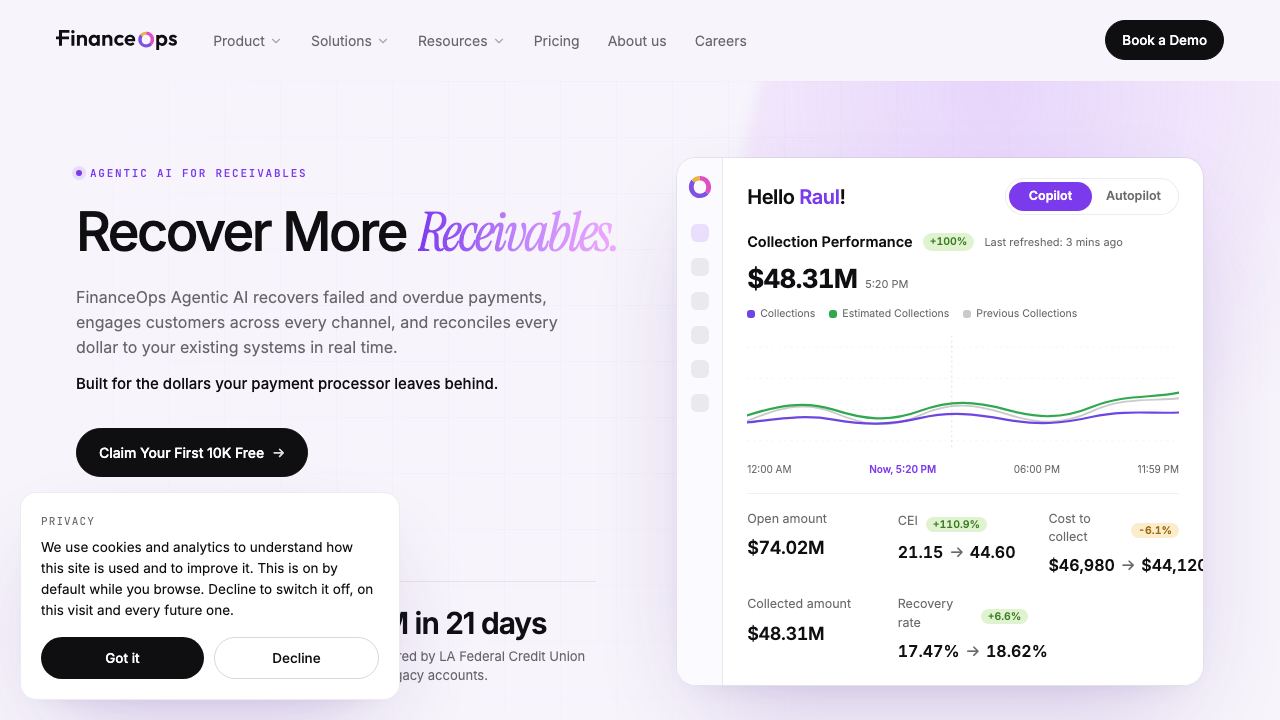The height and width of the screenshot is (720, 1280).
Task: Open the Resources dropdown menu
Action: click(461, 41)
